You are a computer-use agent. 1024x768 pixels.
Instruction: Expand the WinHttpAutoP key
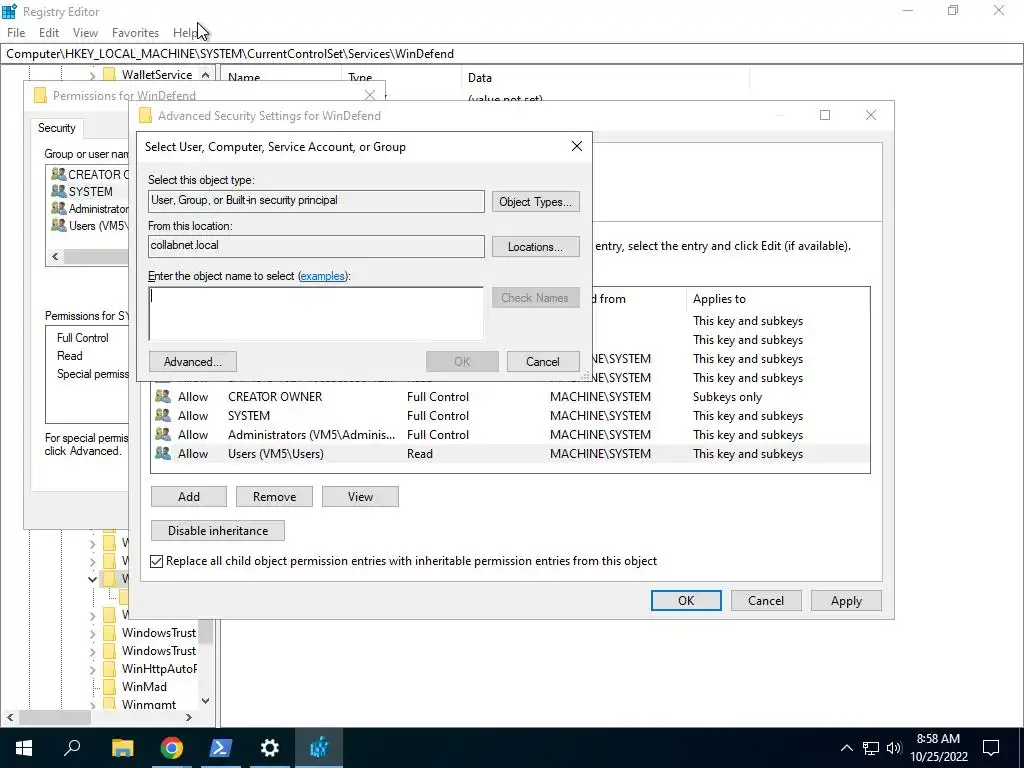pos(92,669)
